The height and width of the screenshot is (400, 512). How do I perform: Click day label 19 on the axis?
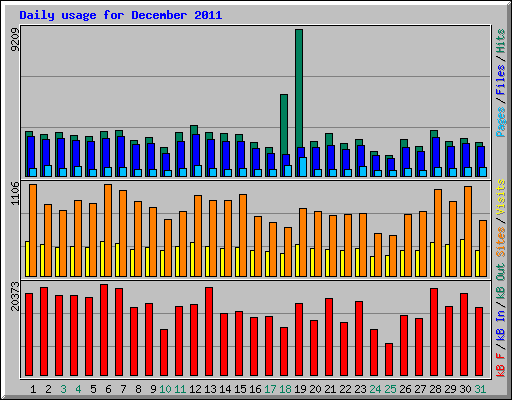[x=300, y=389]
